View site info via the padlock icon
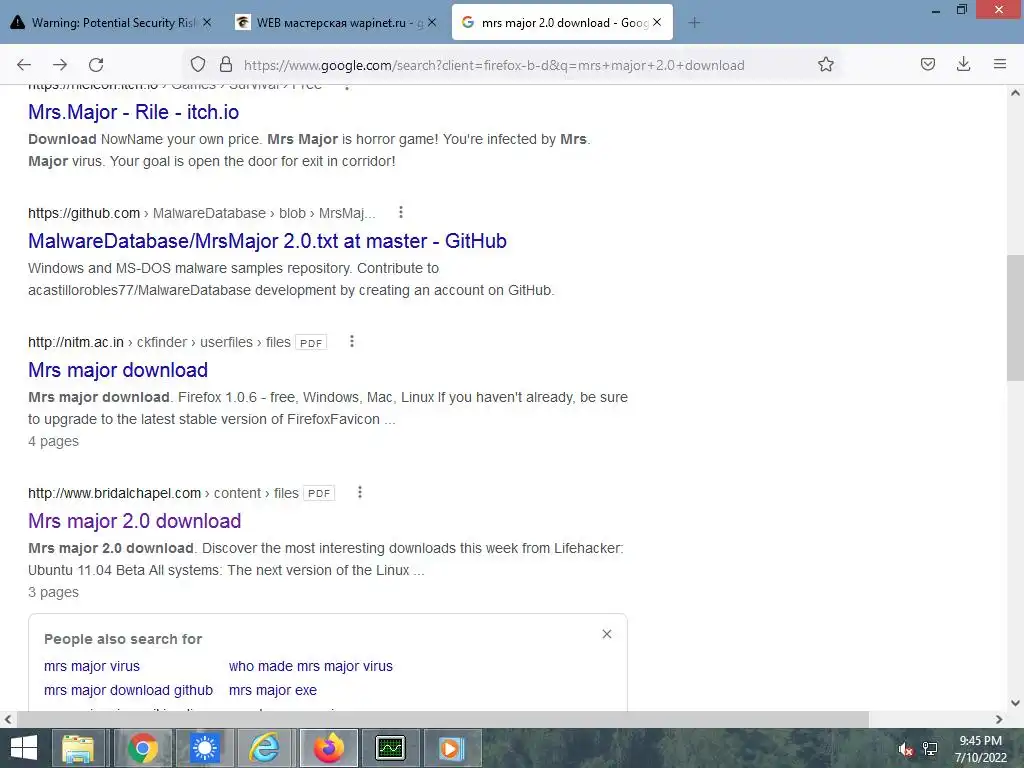 point(226,64)
